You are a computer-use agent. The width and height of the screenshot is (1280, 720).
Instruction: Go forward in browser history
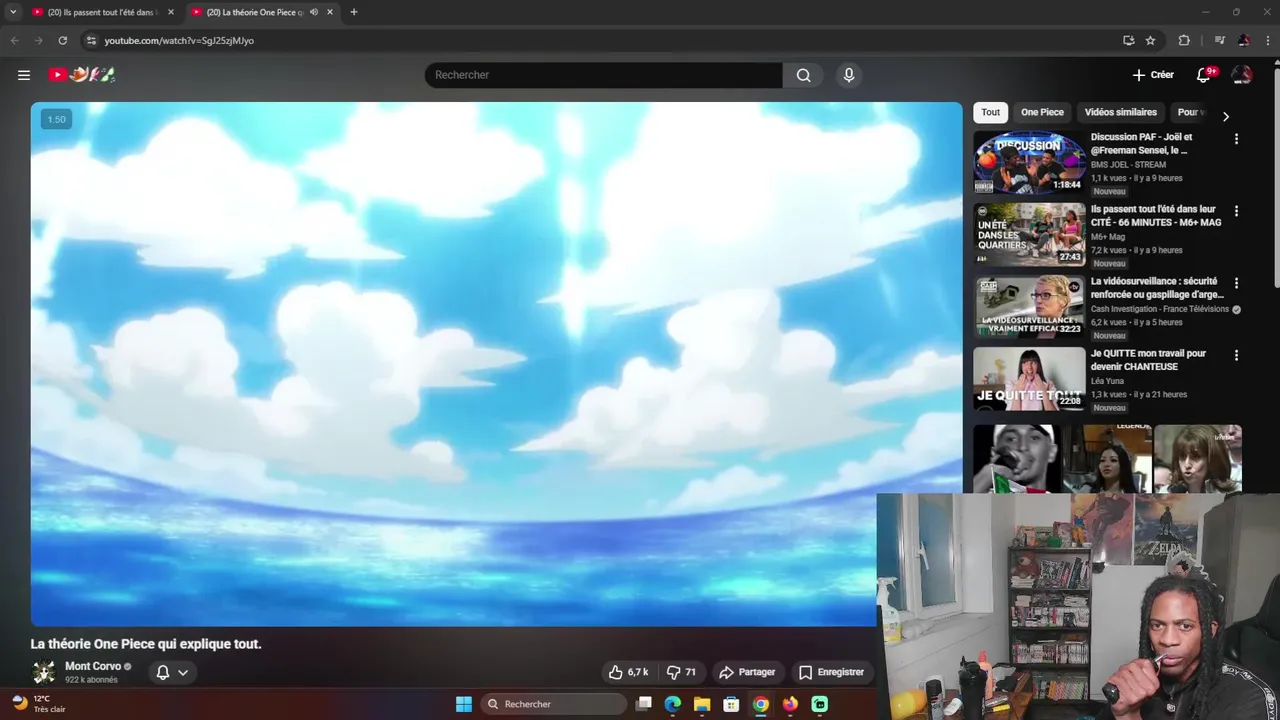pyautogui.click(x=38, y=40)
